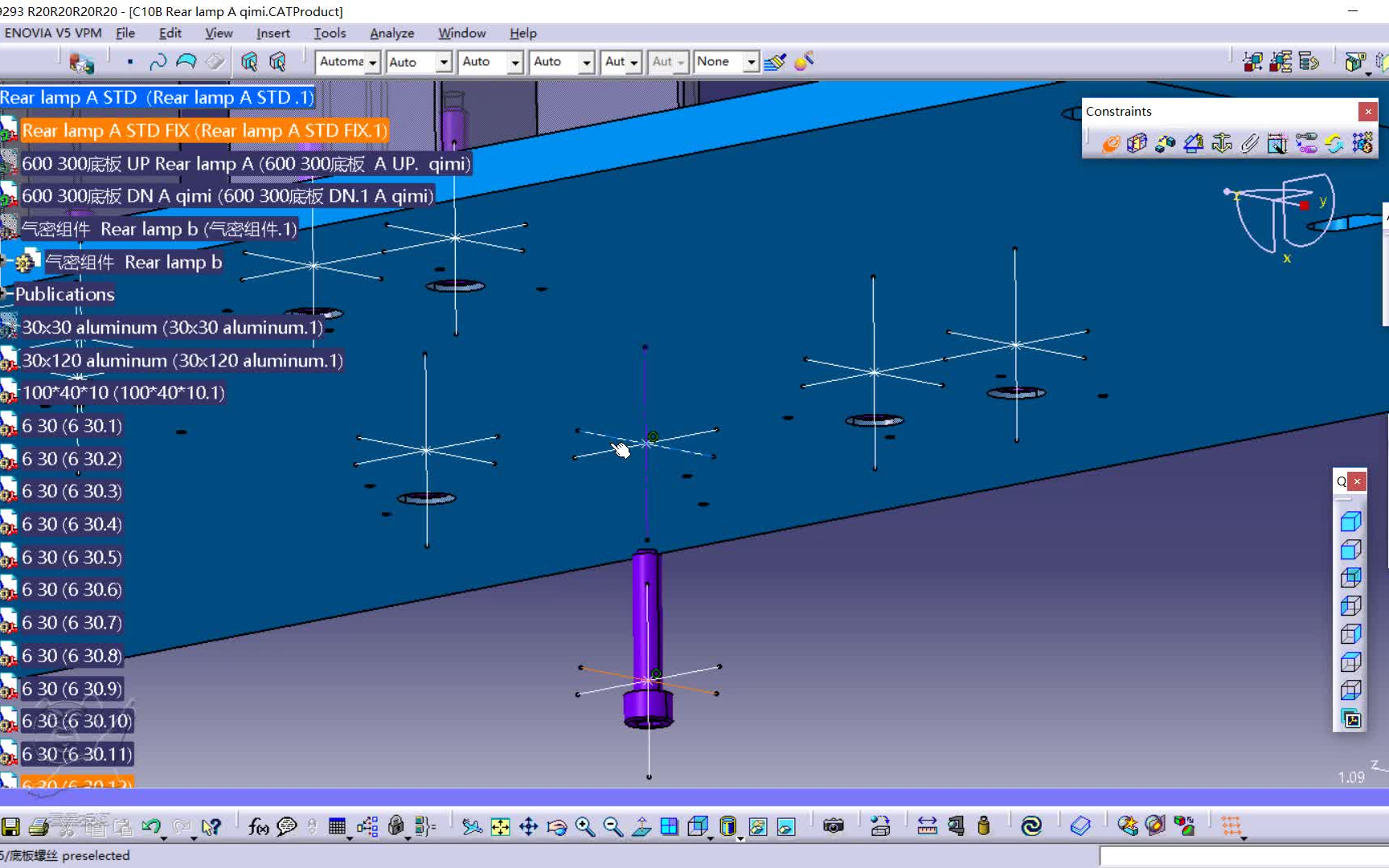Viewport: 1389px width, 868px height.
Task: Click the Undo arrow icon
Action: (150, 826)
